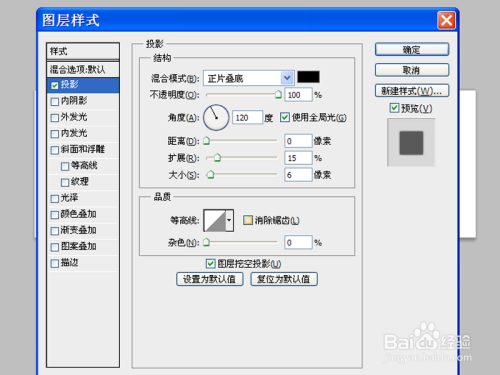Click the 扩展 slider handle
Viewport: 500px width, 375px height.
click(217, 157)
